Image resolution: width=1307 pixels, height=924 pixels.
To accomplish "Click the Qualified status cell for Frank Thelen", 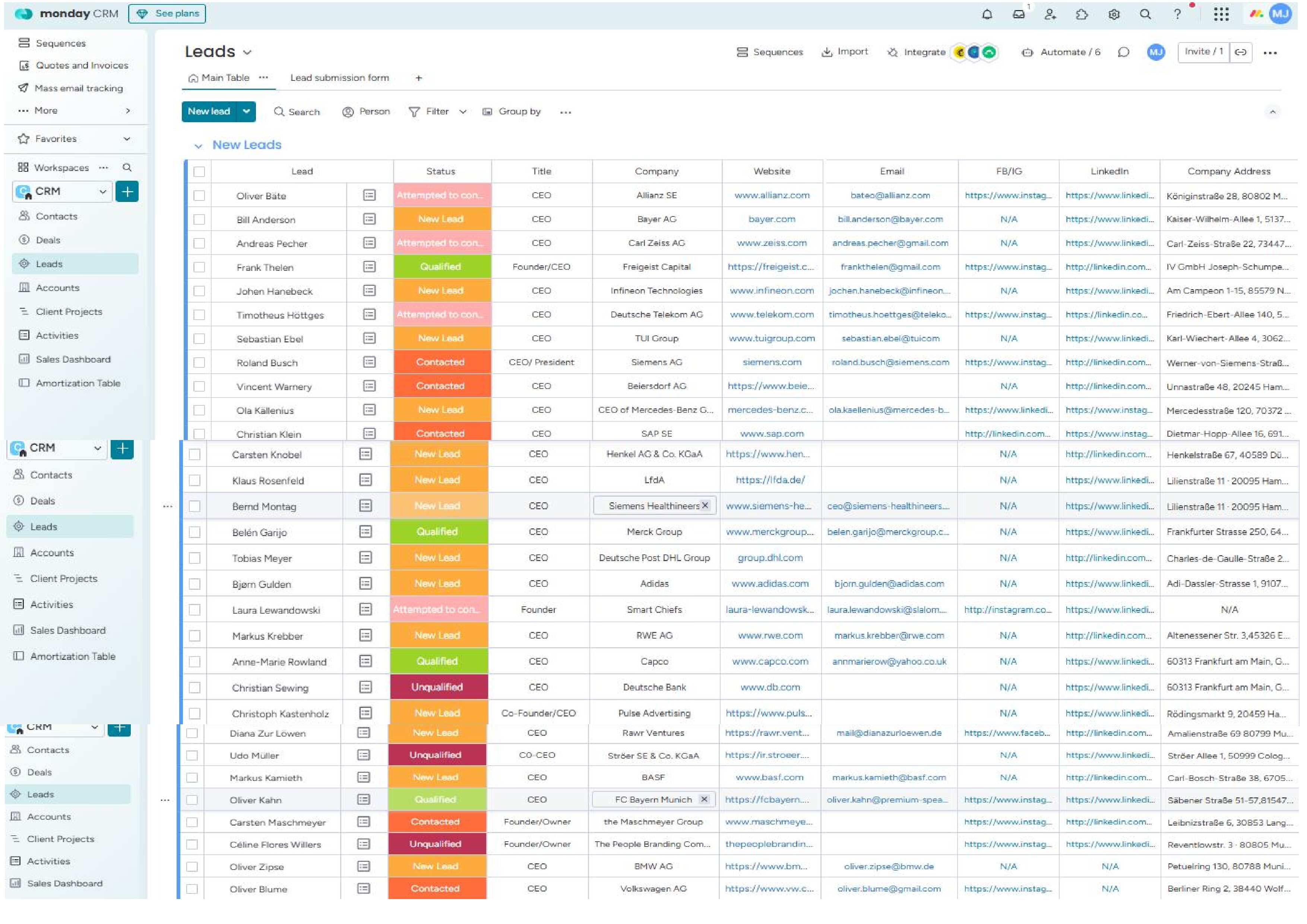I will coord(441,267).
